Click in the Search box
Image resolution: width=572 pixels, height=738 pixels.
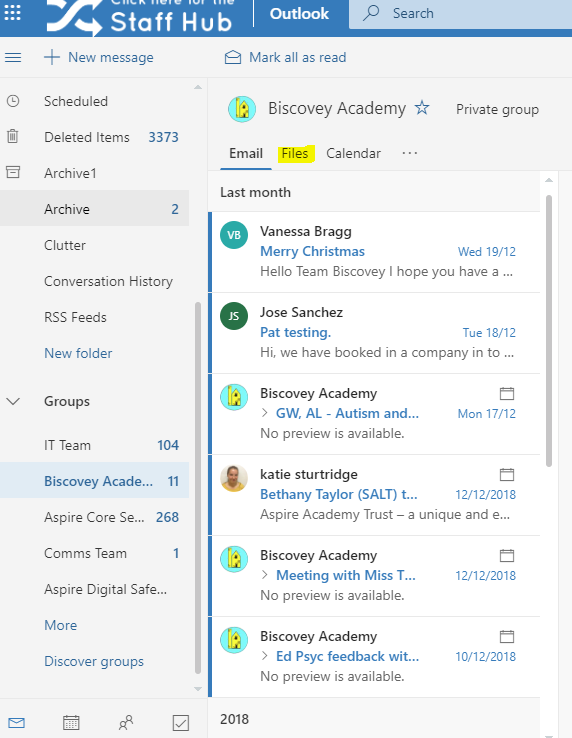click(460, 14)
